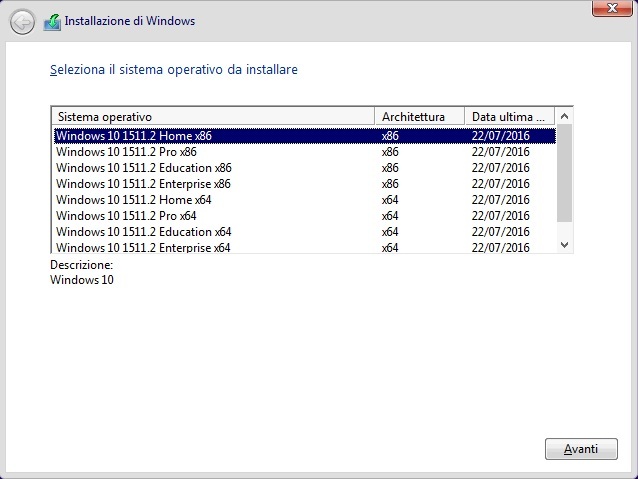
Task: Select Windows 10 1511.2 Enterprise x64
Action: point(305,247)
